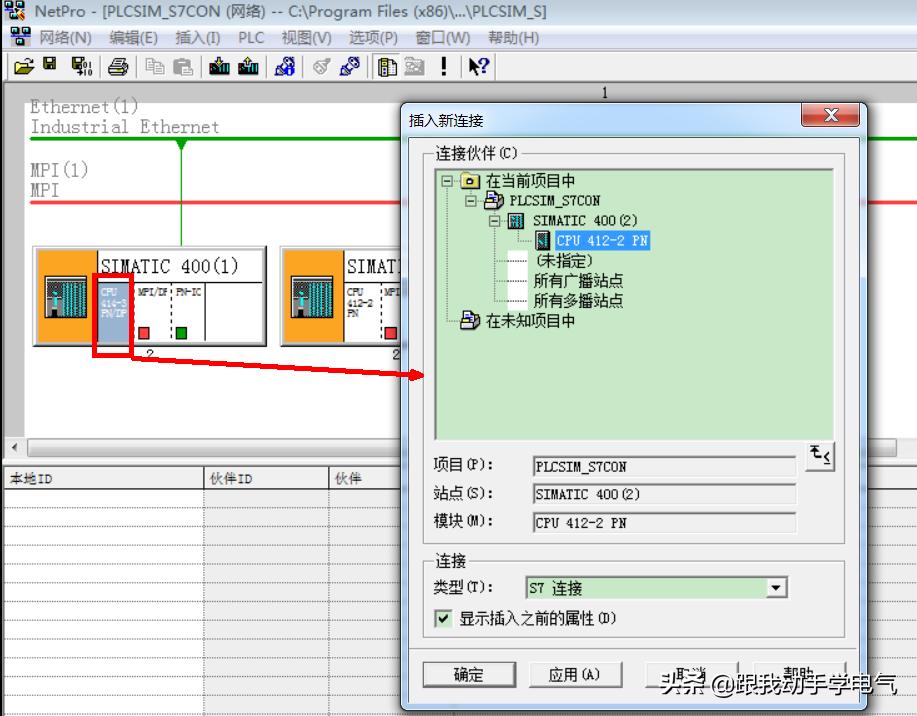
Task: Click the Save and Compile toolbar icon
Action: [x=83, y=66]
